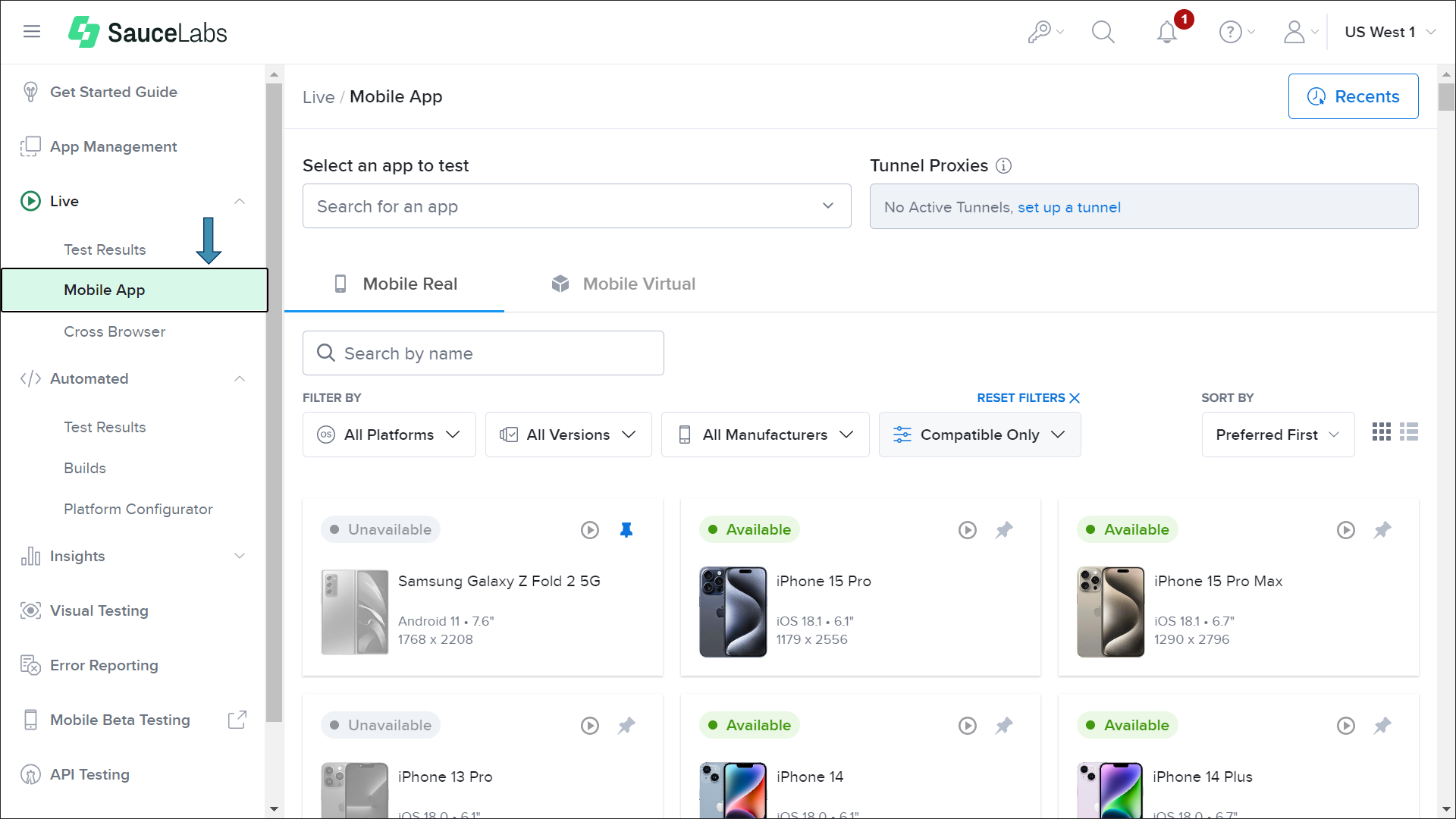Open Preferred First sort dropdown
The width and height of the screenshot is (1456, 819).
1278,435
